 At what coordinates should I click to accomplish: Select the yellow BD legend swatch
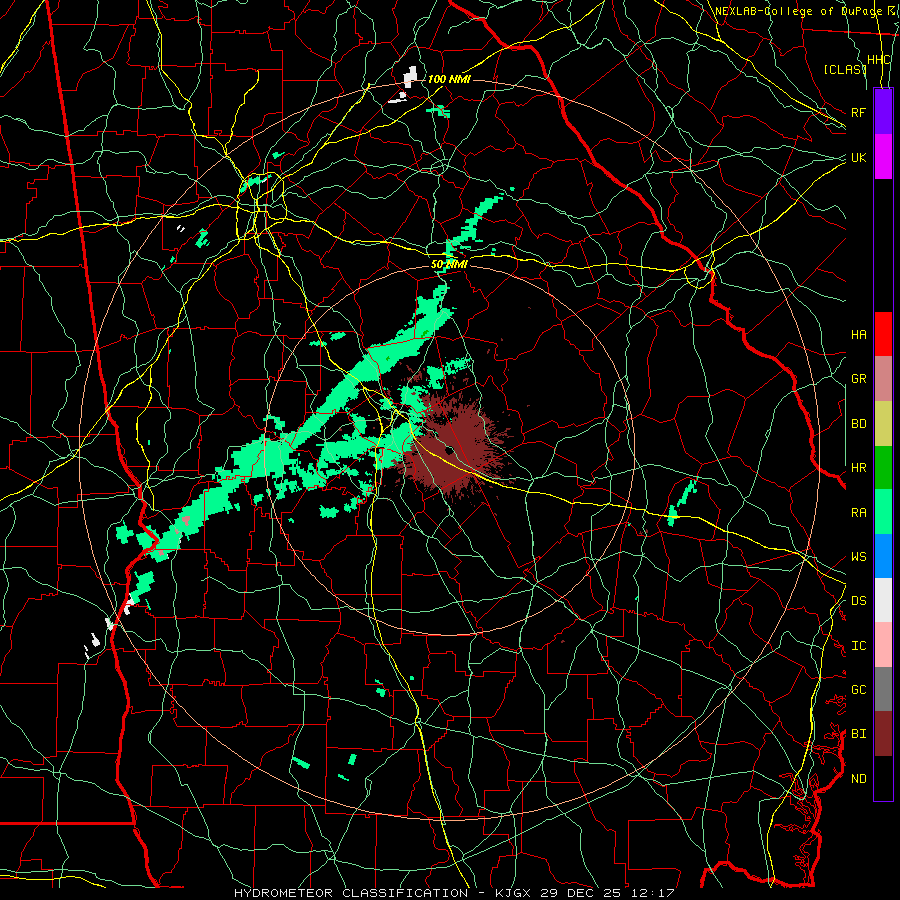tap(883, 423)
